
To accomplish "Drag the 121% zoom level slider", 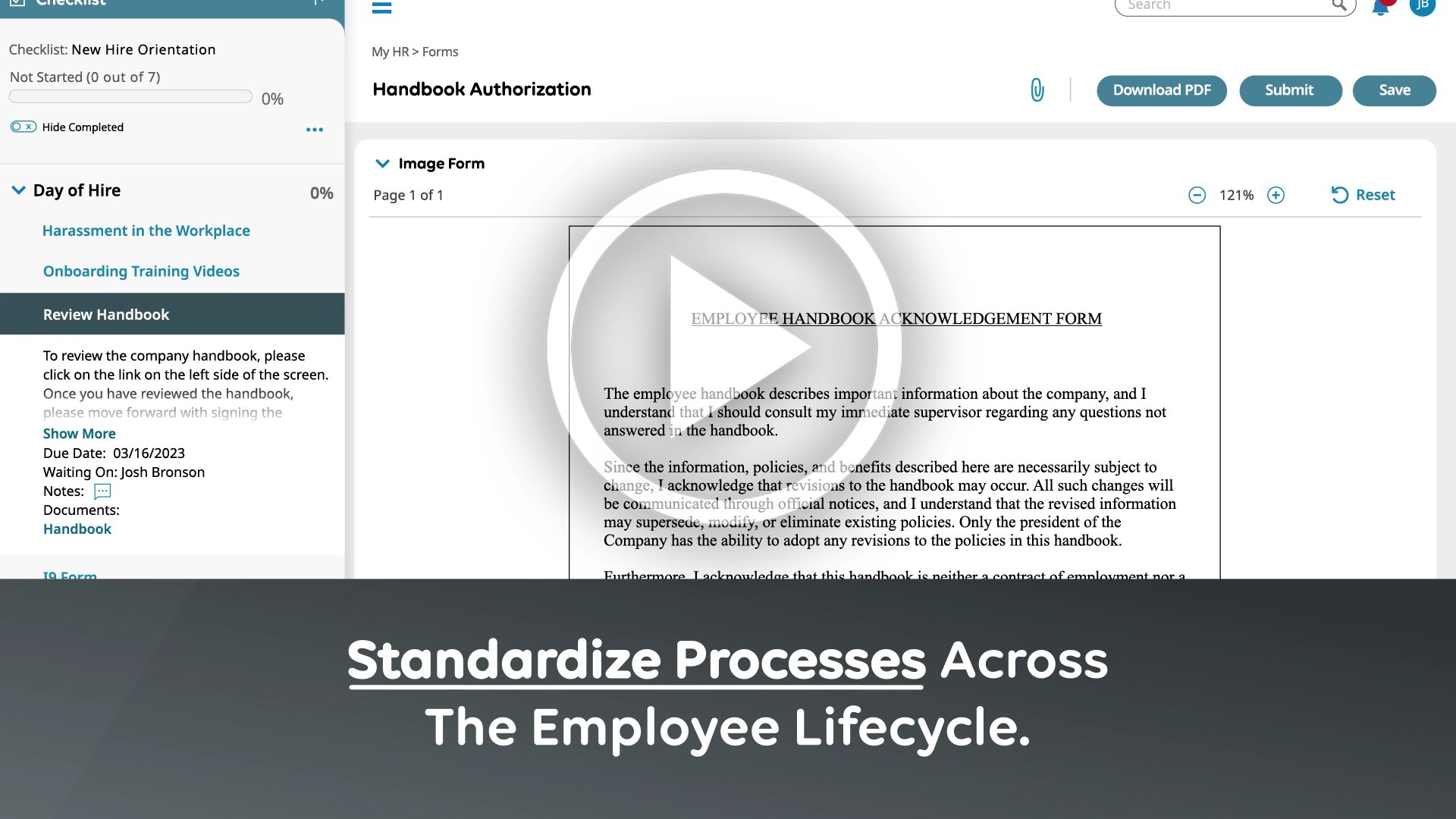I will (1236, 194).
